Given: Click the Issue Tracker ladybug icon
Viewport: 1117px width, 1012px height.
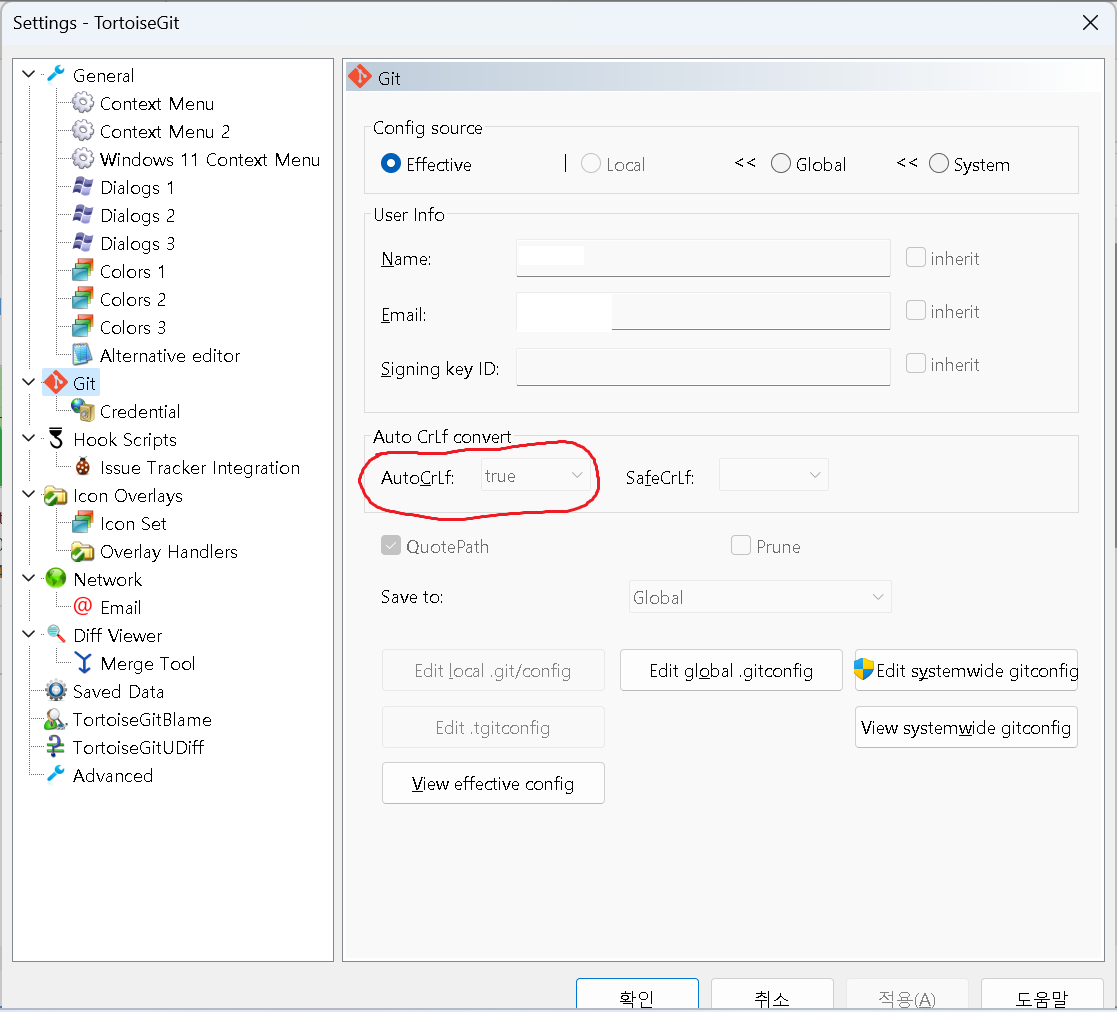Looking at the screenshot, I should [83, 467].
